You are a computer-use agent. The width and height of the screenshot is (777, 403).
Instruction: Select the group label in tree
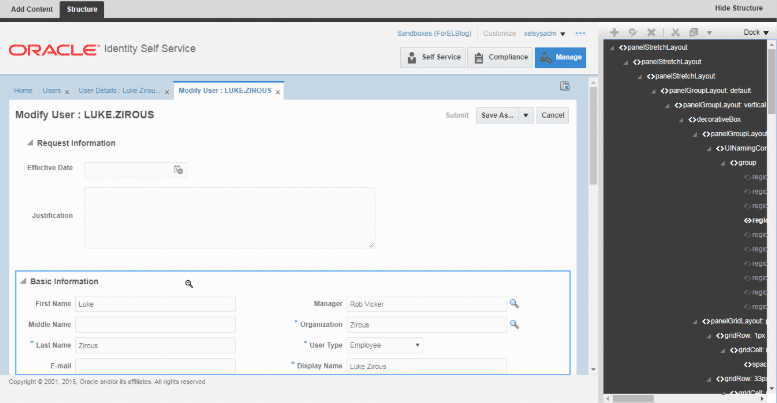(746, 163)
